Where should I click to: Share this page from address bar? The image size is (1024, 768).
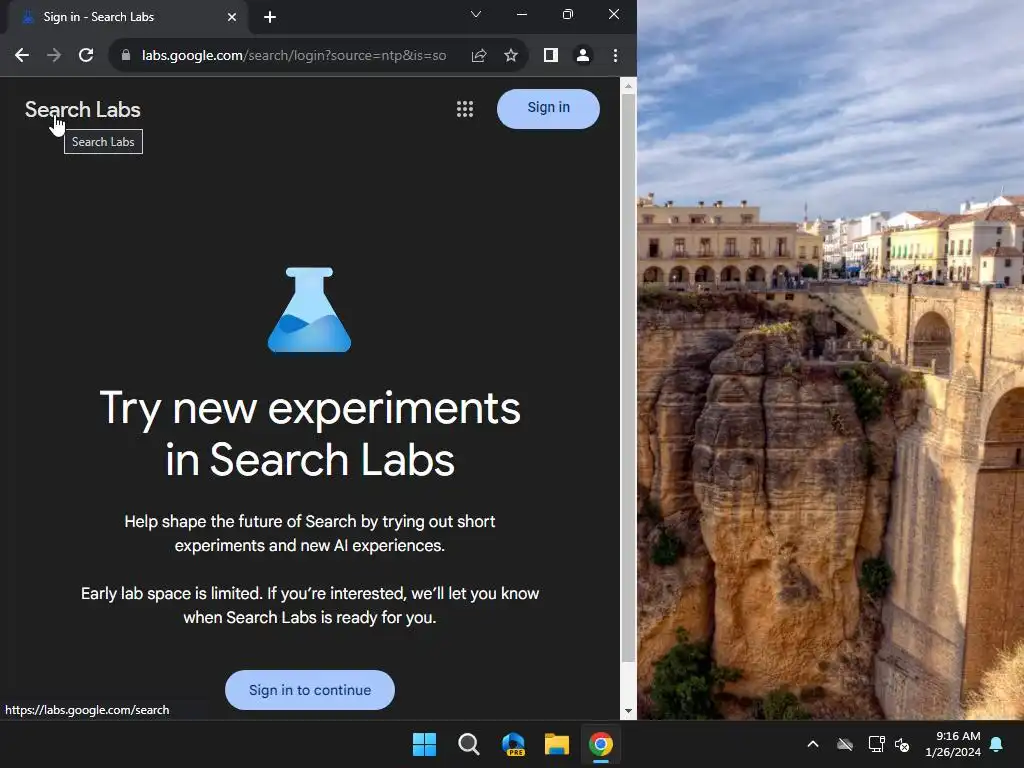(479, 56)
